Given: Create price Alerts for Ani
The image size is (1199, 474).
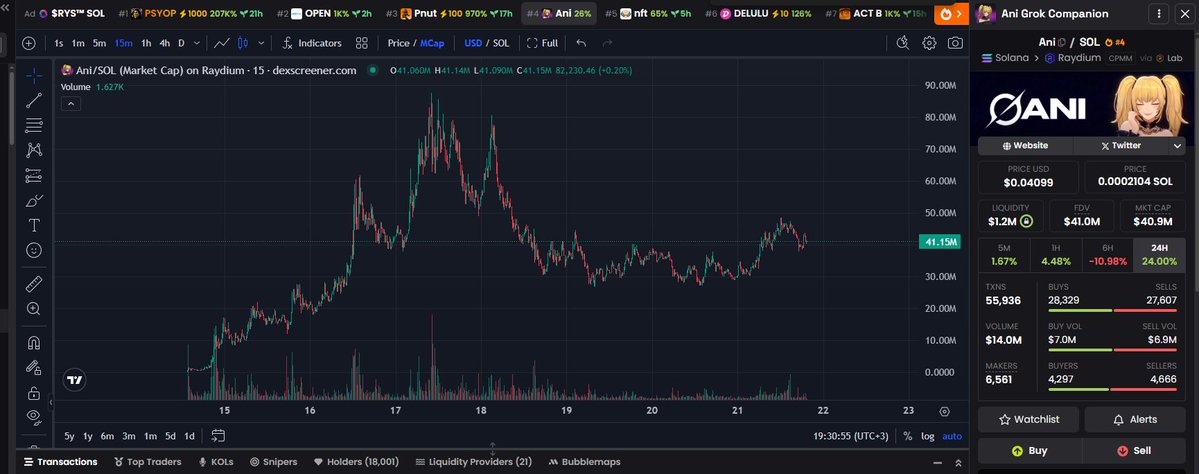Looking at the screenshot, I should point(1135,420).
